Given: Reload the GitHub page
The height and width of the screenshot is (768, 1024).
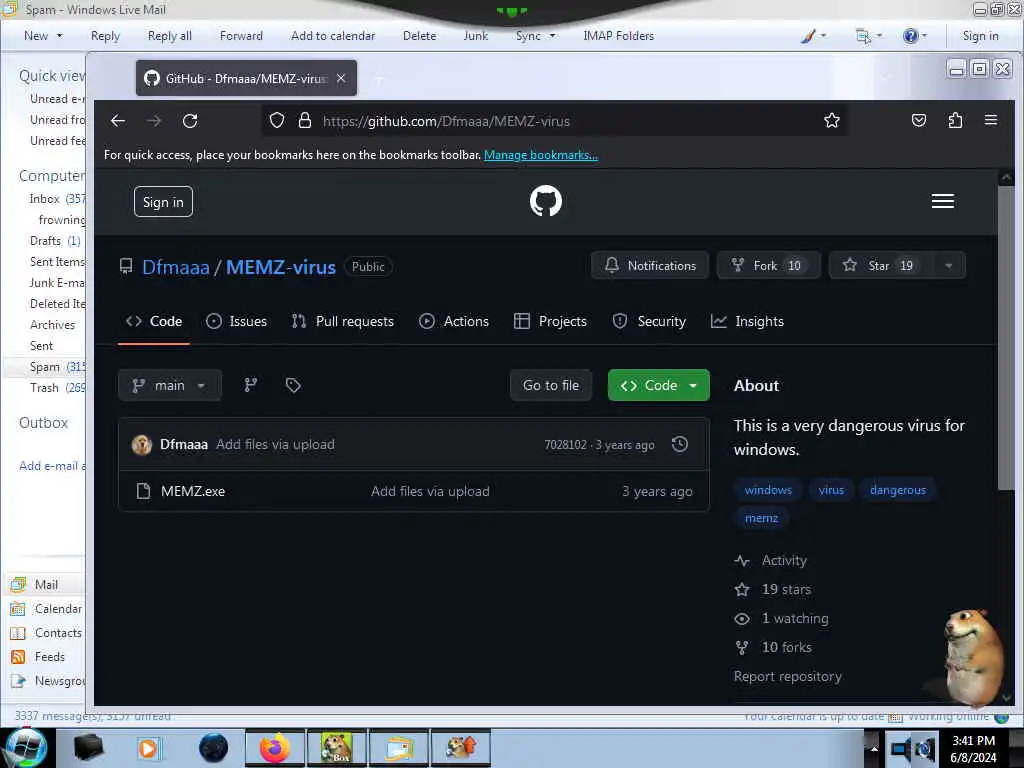Looking at the screenshot, I should pos(190,121).
